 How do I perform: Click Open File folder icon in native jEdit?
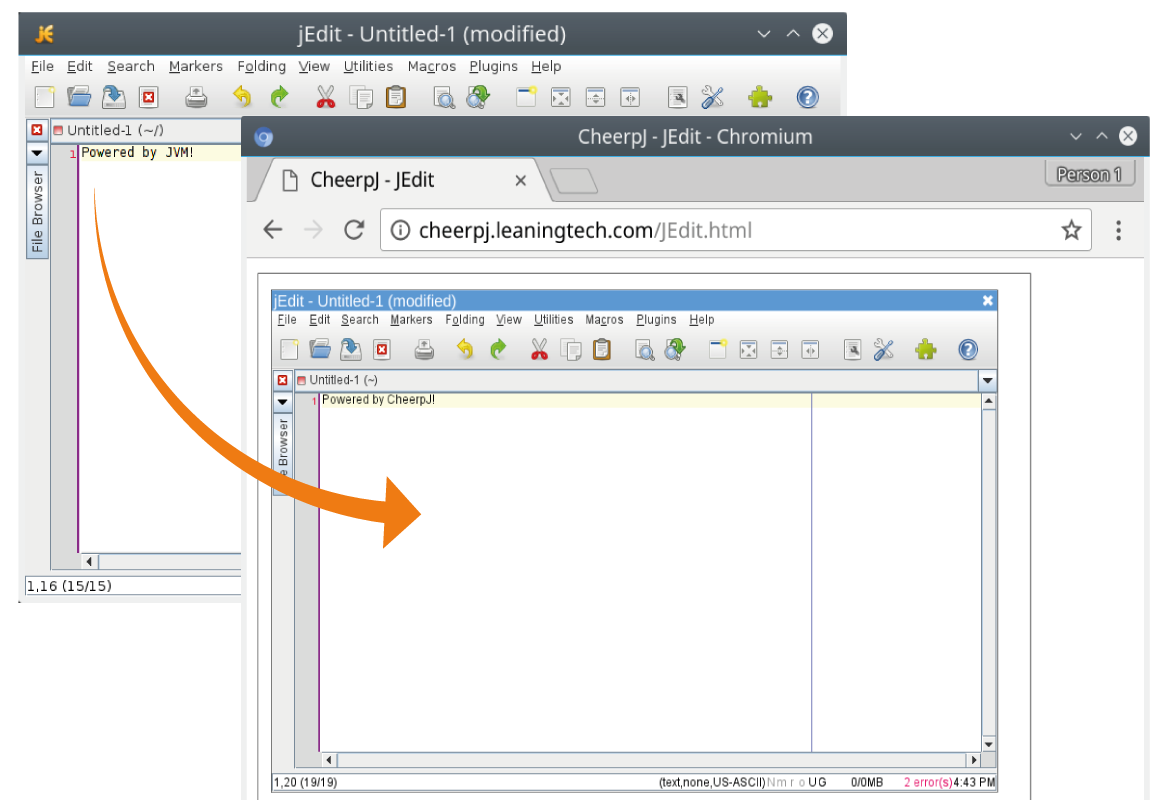79,97
